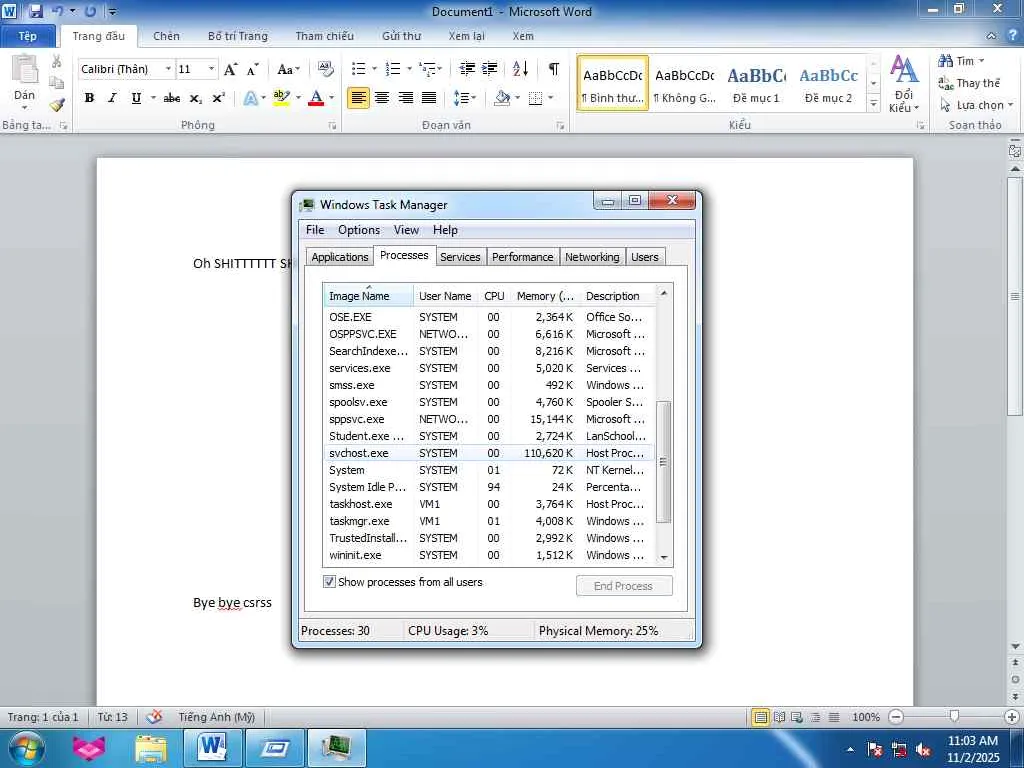Switch to the Performance tab
This screenshot has width=1024, height=768.
click(522, 257)
